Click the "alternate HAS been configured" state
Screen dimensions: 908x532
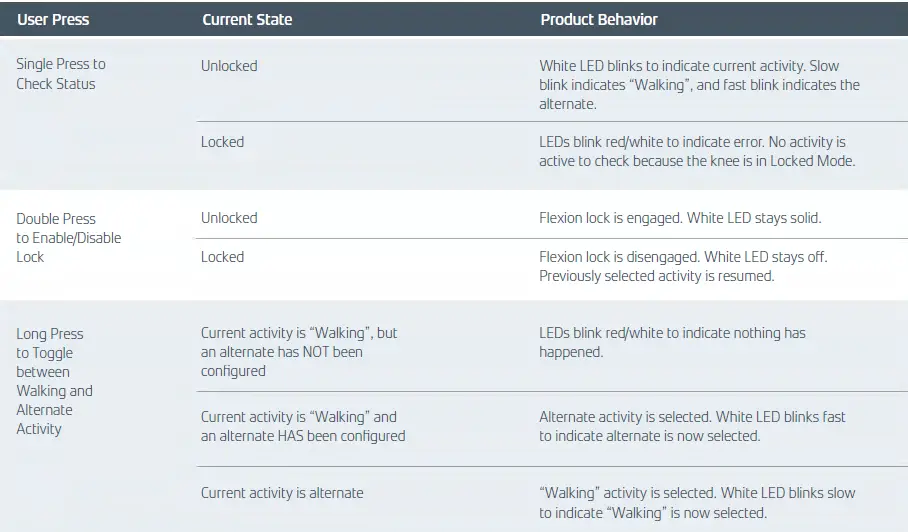(303, 426)
